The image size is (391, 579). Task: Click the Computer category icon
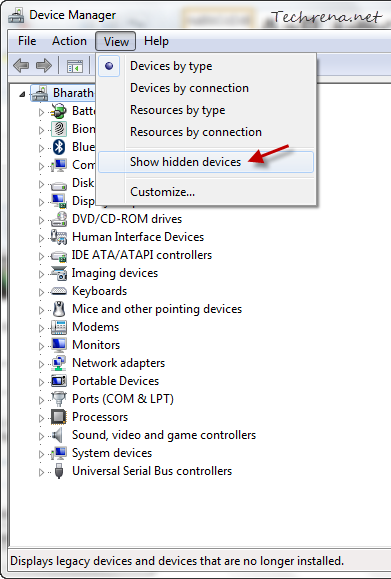pyautogui.click(x=59, y=165)
